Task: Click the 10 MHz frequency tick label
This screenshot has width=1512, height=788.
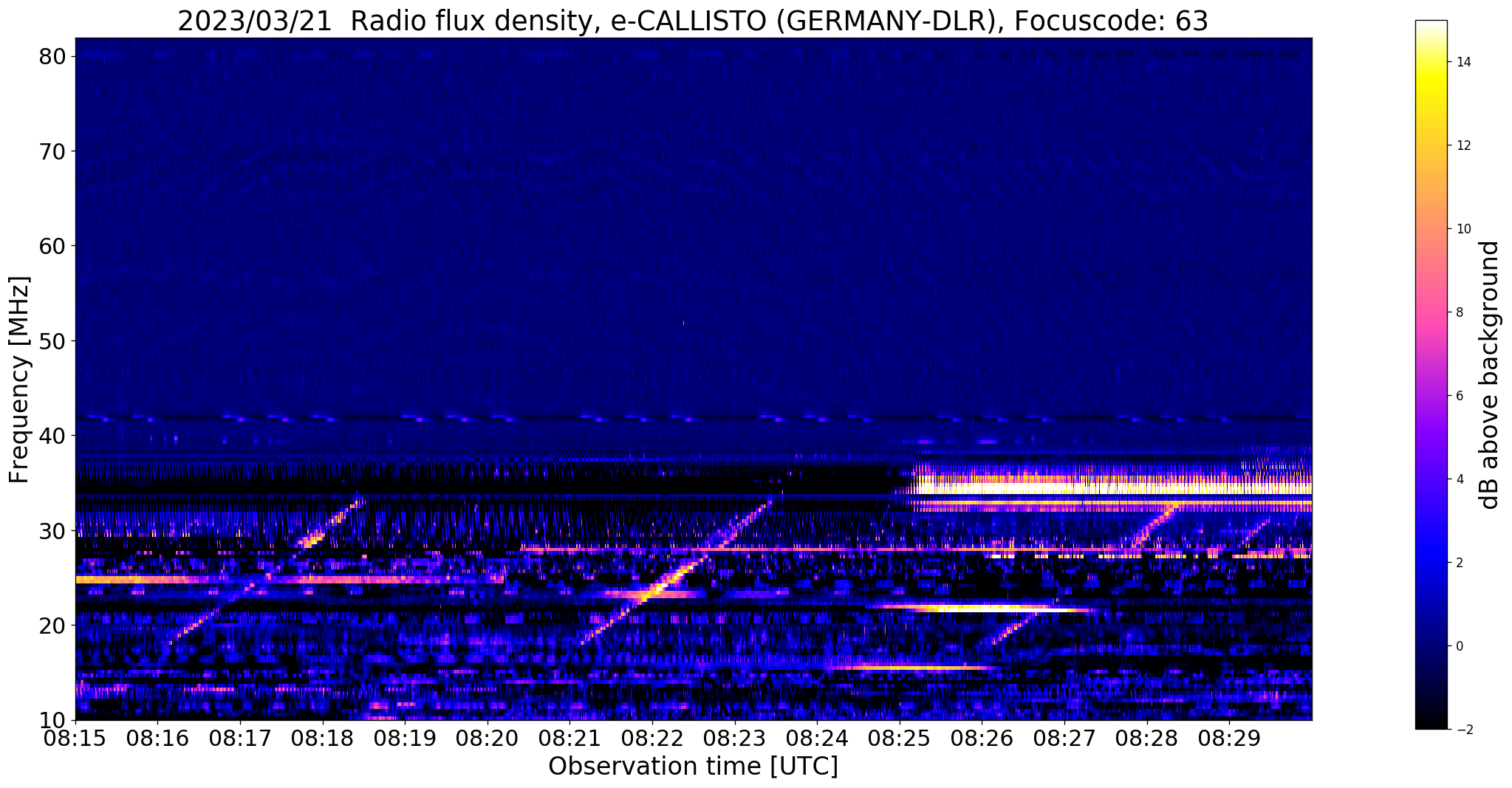Action: pyautogui.click(x=53, y=720)
